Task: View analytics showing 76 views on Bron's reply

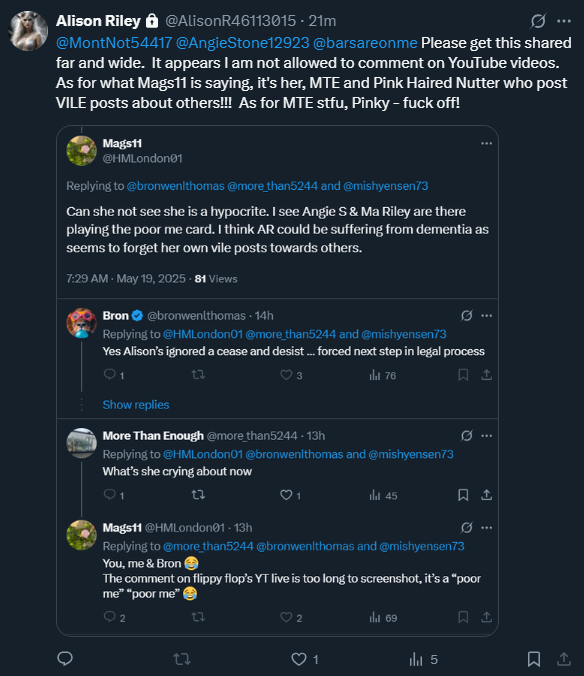Action: (x=382, y=375)
